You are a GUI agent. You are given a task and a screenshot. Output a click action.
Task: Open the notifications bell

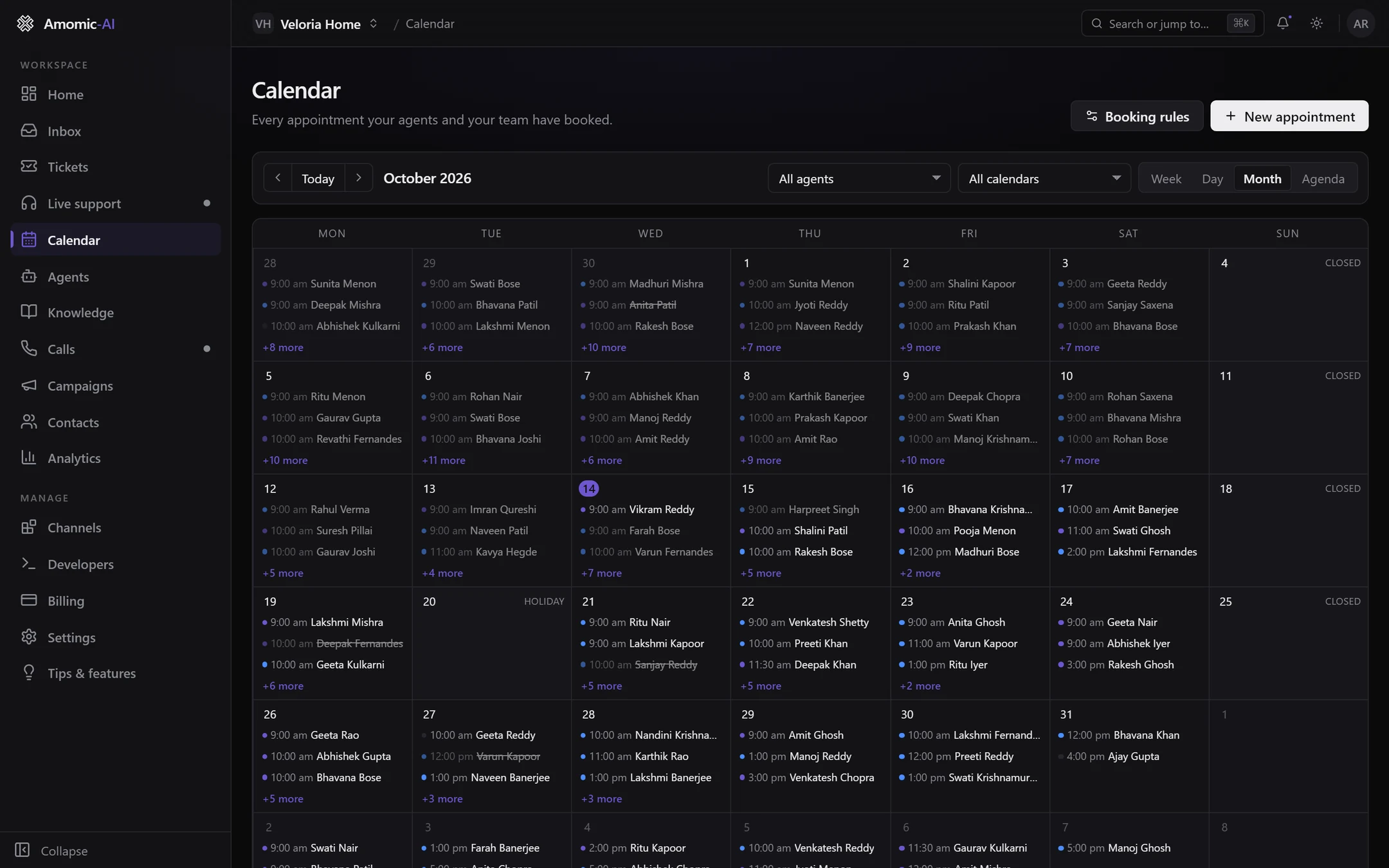(x=1283, y=23)
